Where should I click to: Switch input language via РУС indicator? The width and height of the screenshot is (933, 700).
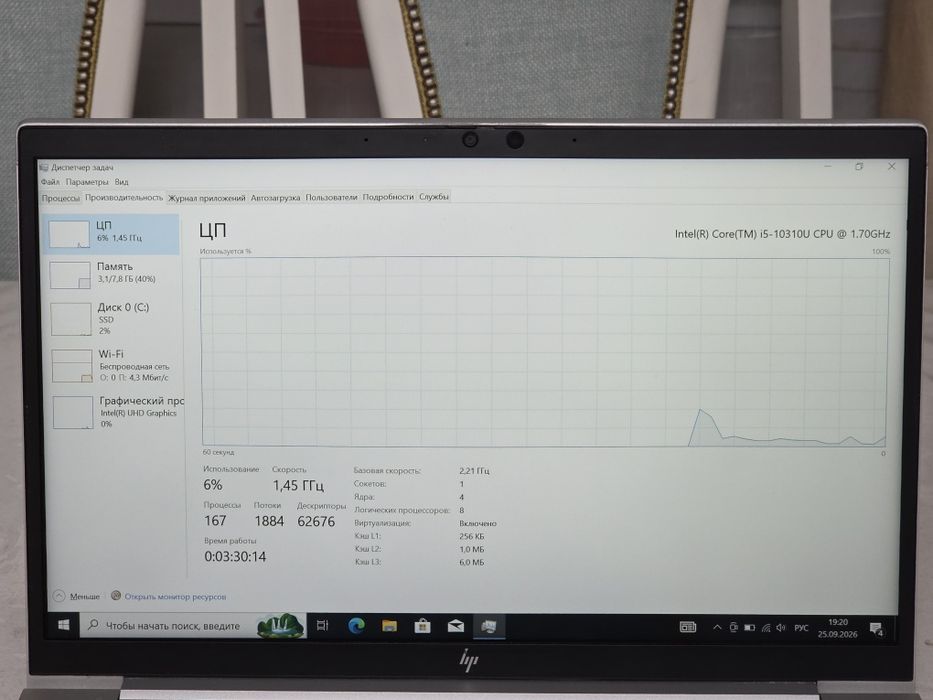click(801, 628)
